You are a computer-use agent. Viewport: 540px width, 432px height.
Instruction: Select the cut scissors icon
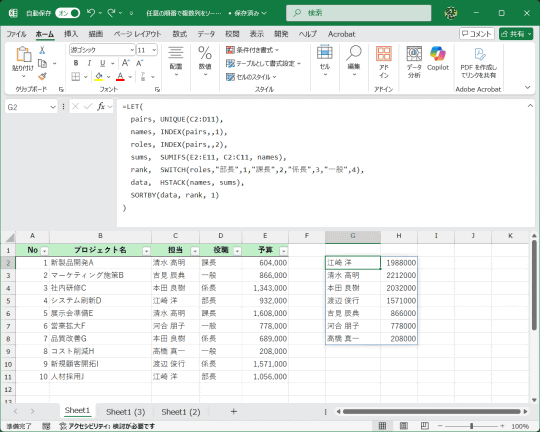click(x=42, y=50)
